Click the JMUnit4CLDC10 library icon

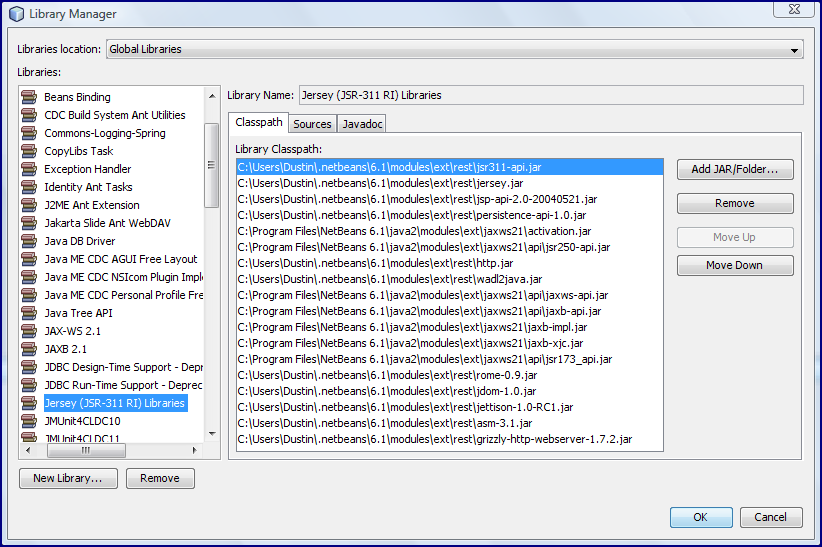coord(29,421)
